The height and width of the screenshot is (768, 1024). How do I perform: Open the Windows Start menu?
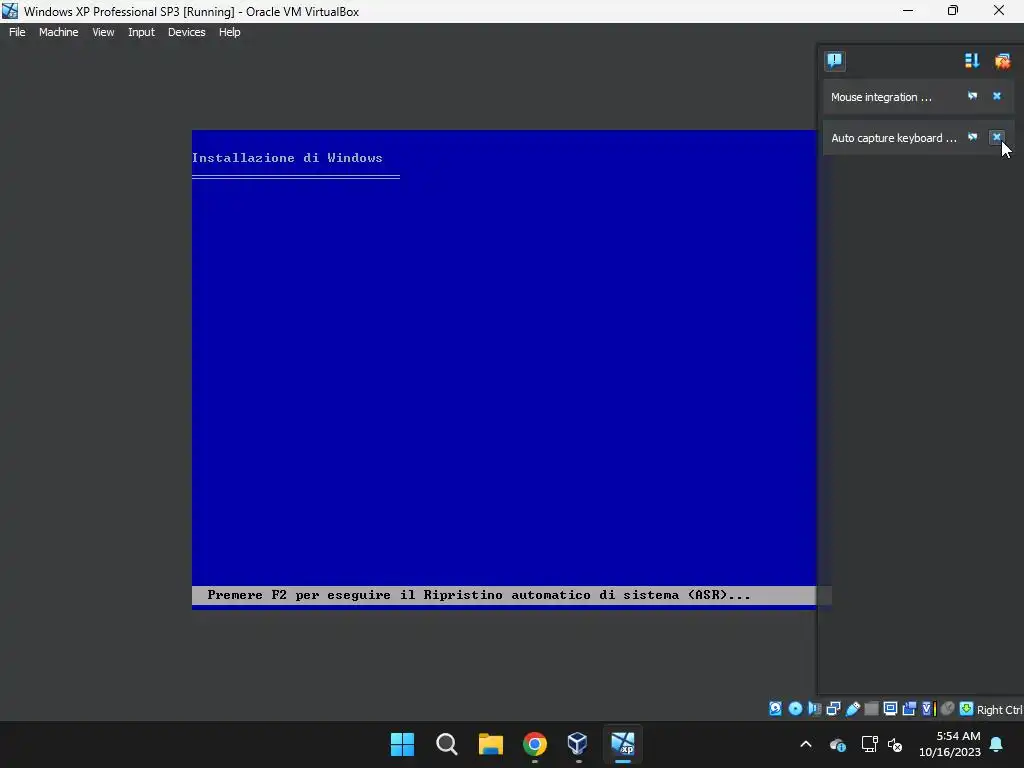coord(402,744)
